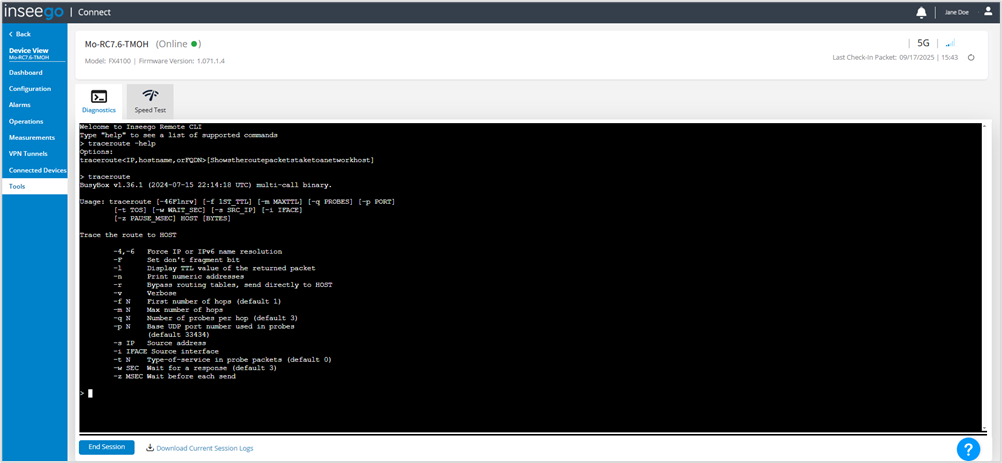Go to the Alarms page
Image resolution: width=1002 pixels, height=463 pixels.
point(20,105)
